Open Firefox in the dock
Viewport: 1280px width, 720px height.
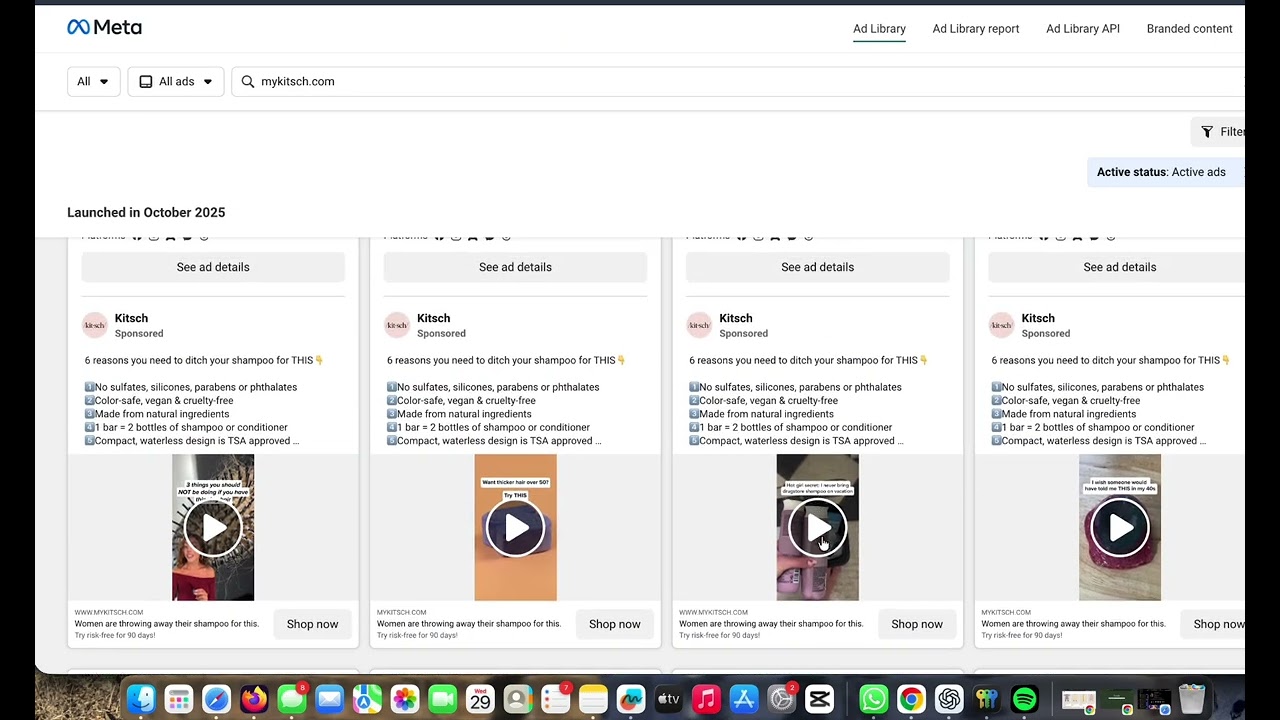254,699
